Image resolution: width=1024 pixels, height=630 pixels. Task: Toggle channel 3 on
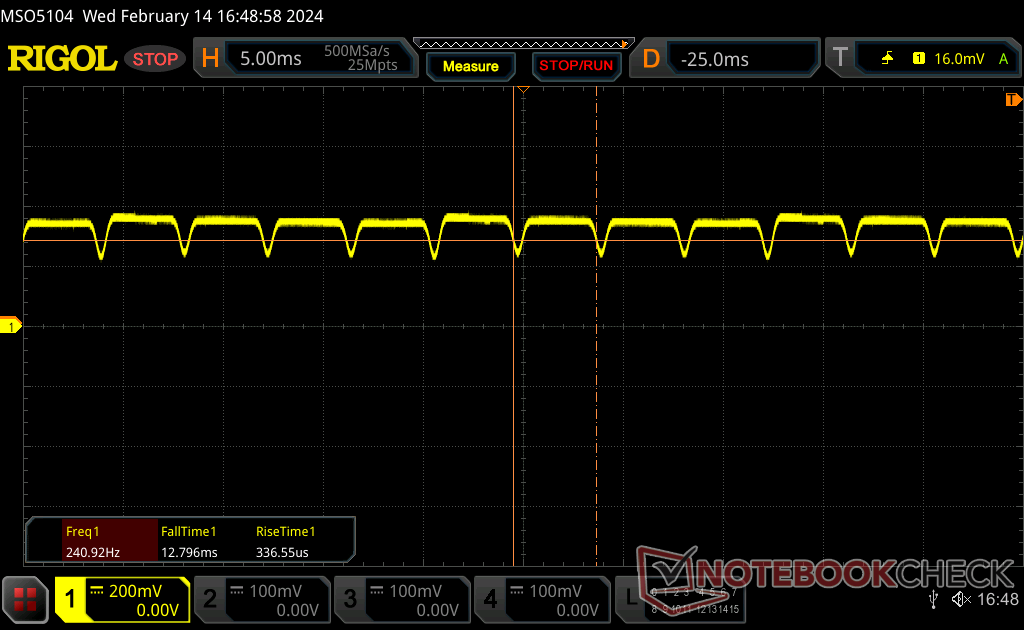(402, 600)
